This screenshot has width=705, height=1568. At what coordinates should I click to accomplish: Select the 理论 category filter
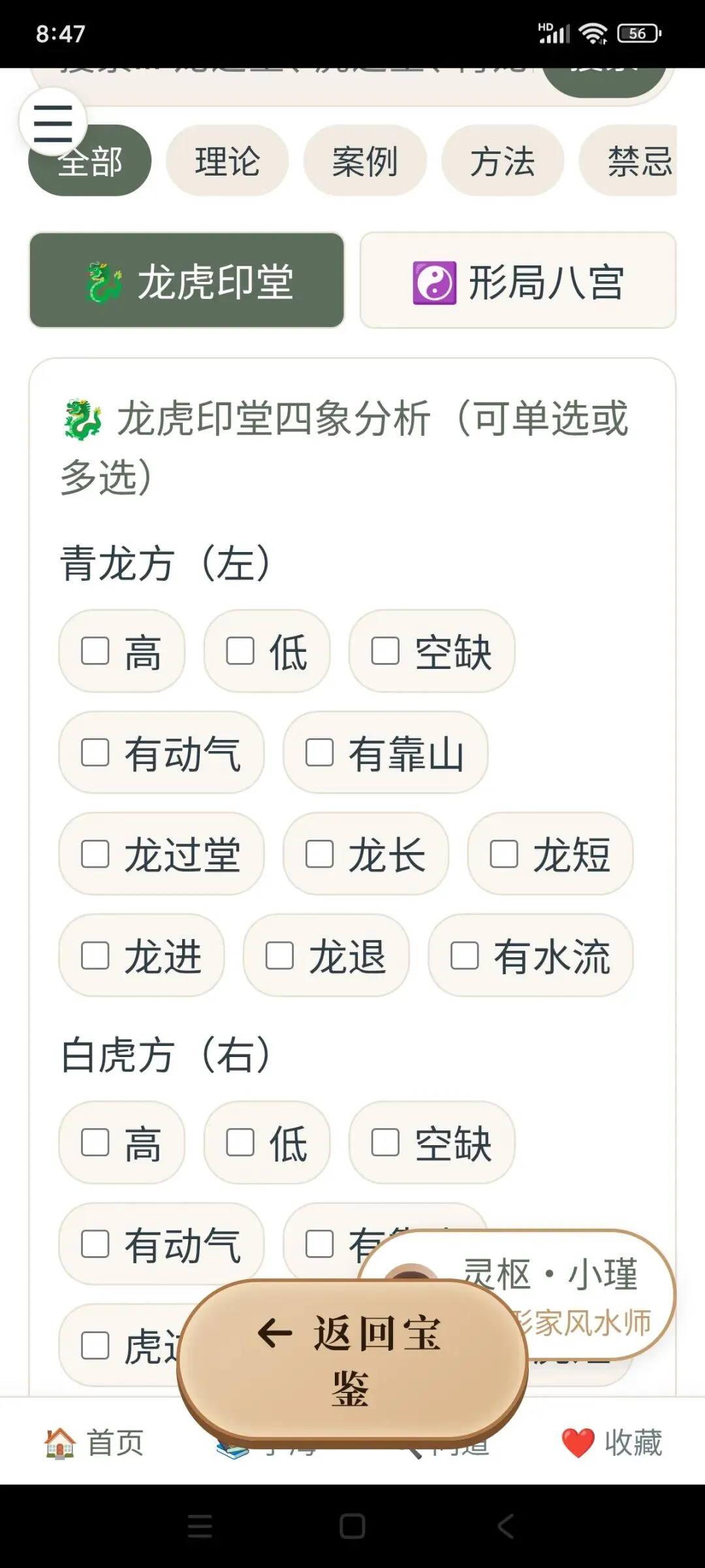click(x=227, y=161)
